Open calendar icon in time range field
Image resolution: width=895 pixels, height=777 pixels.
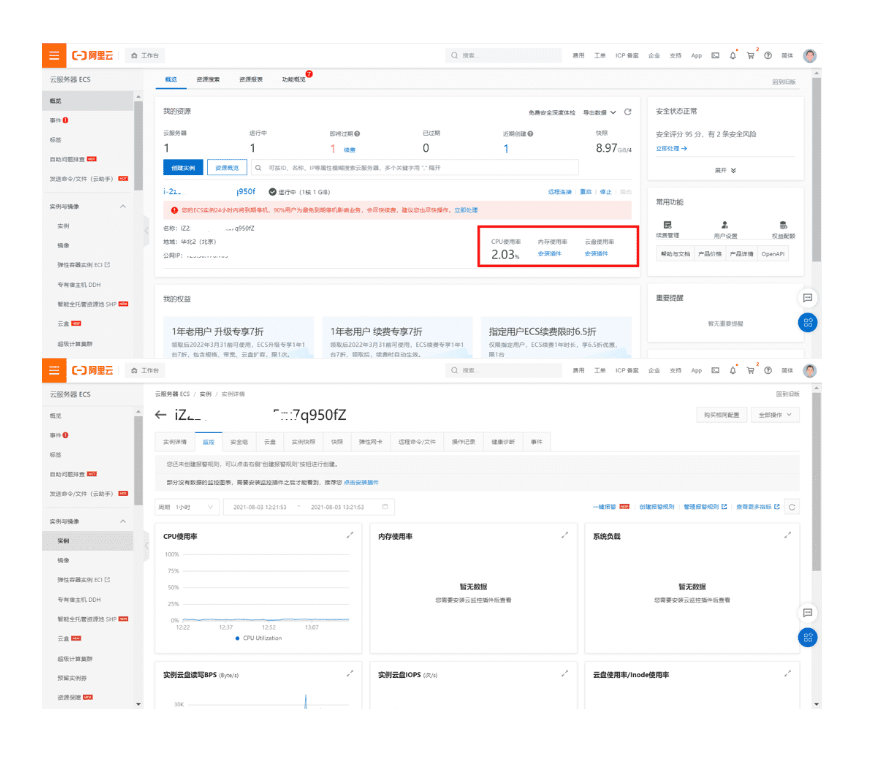click(x=385, y=506)
